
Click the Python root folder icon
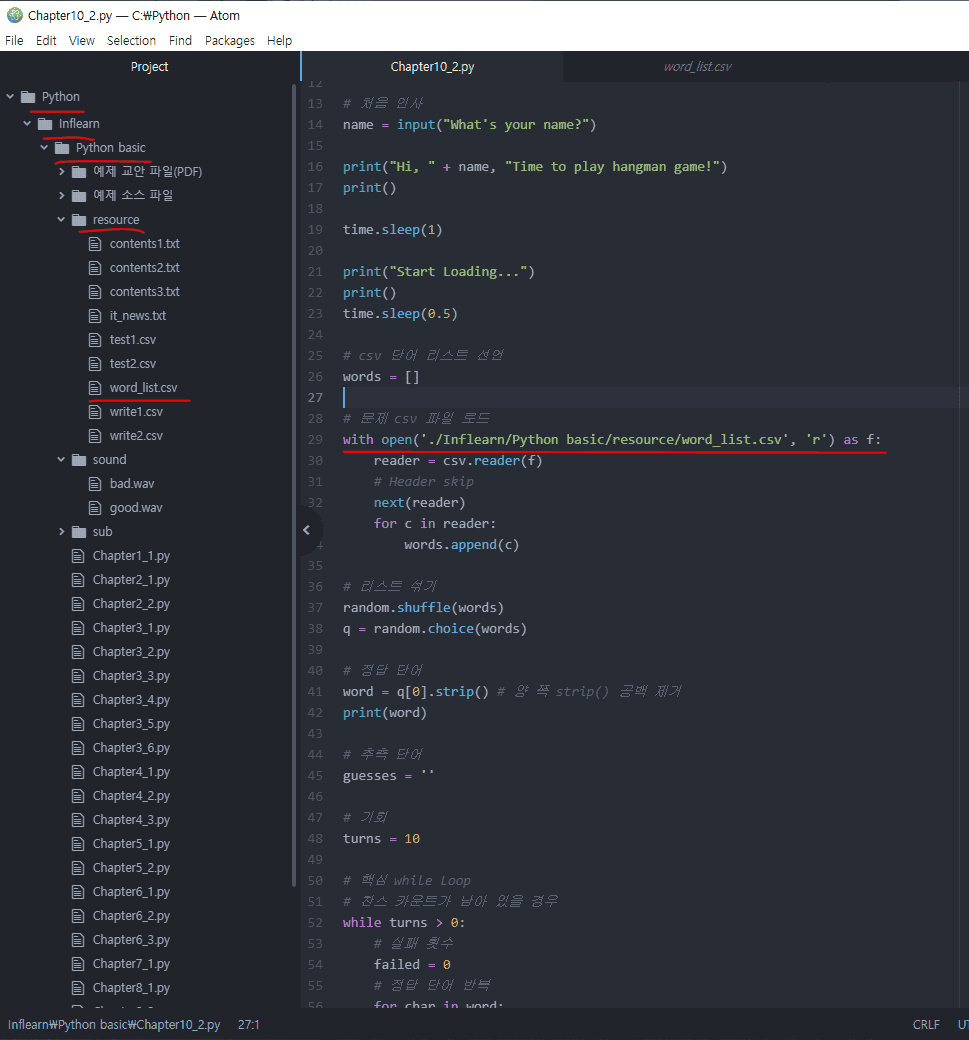click(x=28, y=97)
